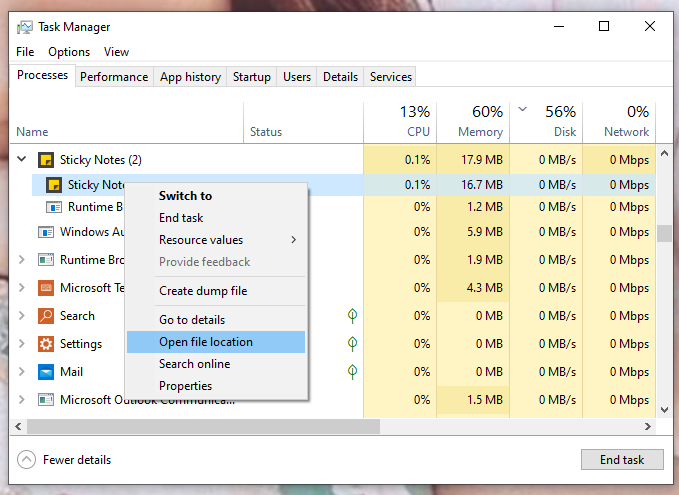Click the horizontal scrollbar thumb
Viewport: 679px width, 495px height.
pos(204,427)
